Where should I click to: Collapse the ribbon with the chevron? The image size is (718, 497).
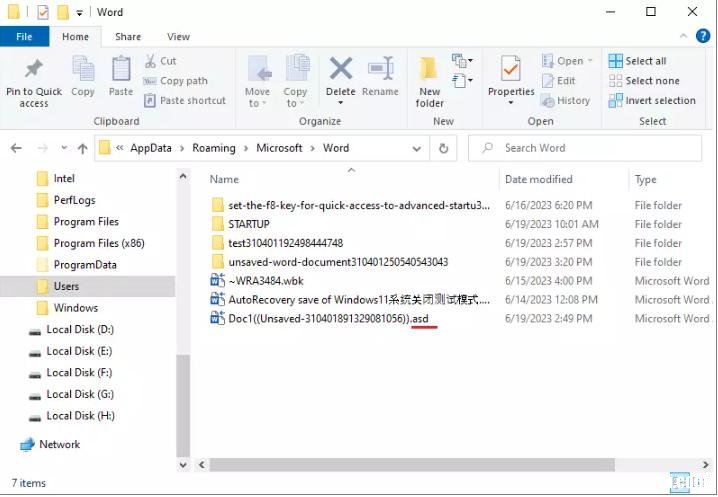click(684, 36)
